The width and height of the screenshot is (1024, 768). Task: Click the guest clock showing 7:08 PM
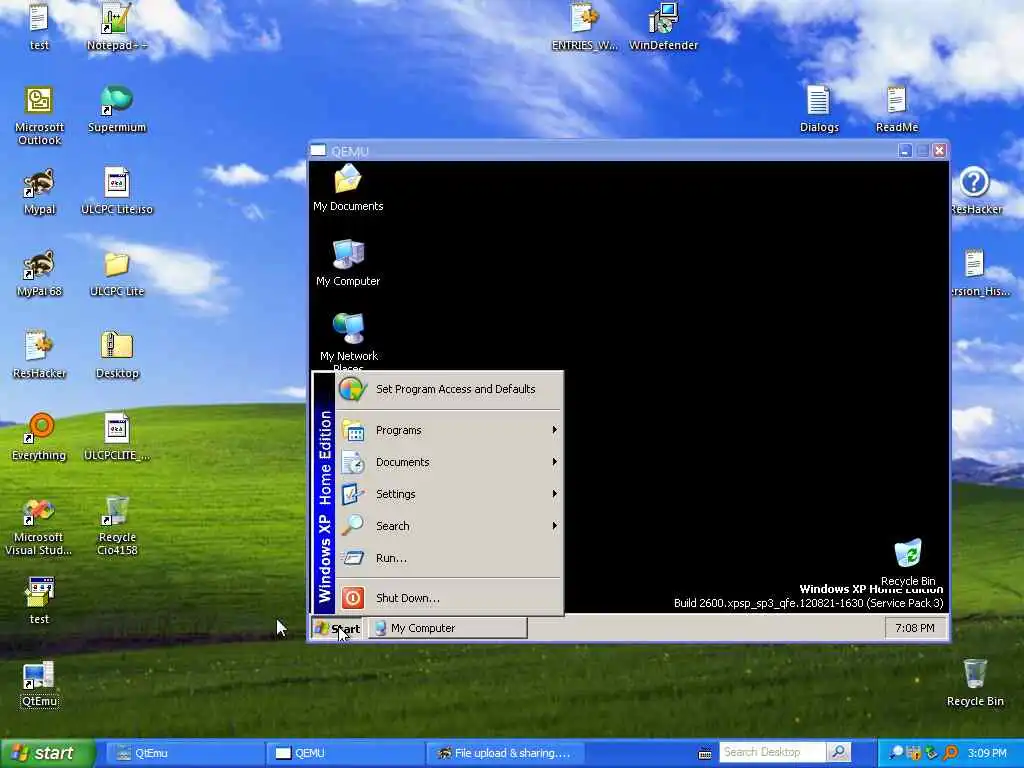pyautogui.click(x=914, y=628)
